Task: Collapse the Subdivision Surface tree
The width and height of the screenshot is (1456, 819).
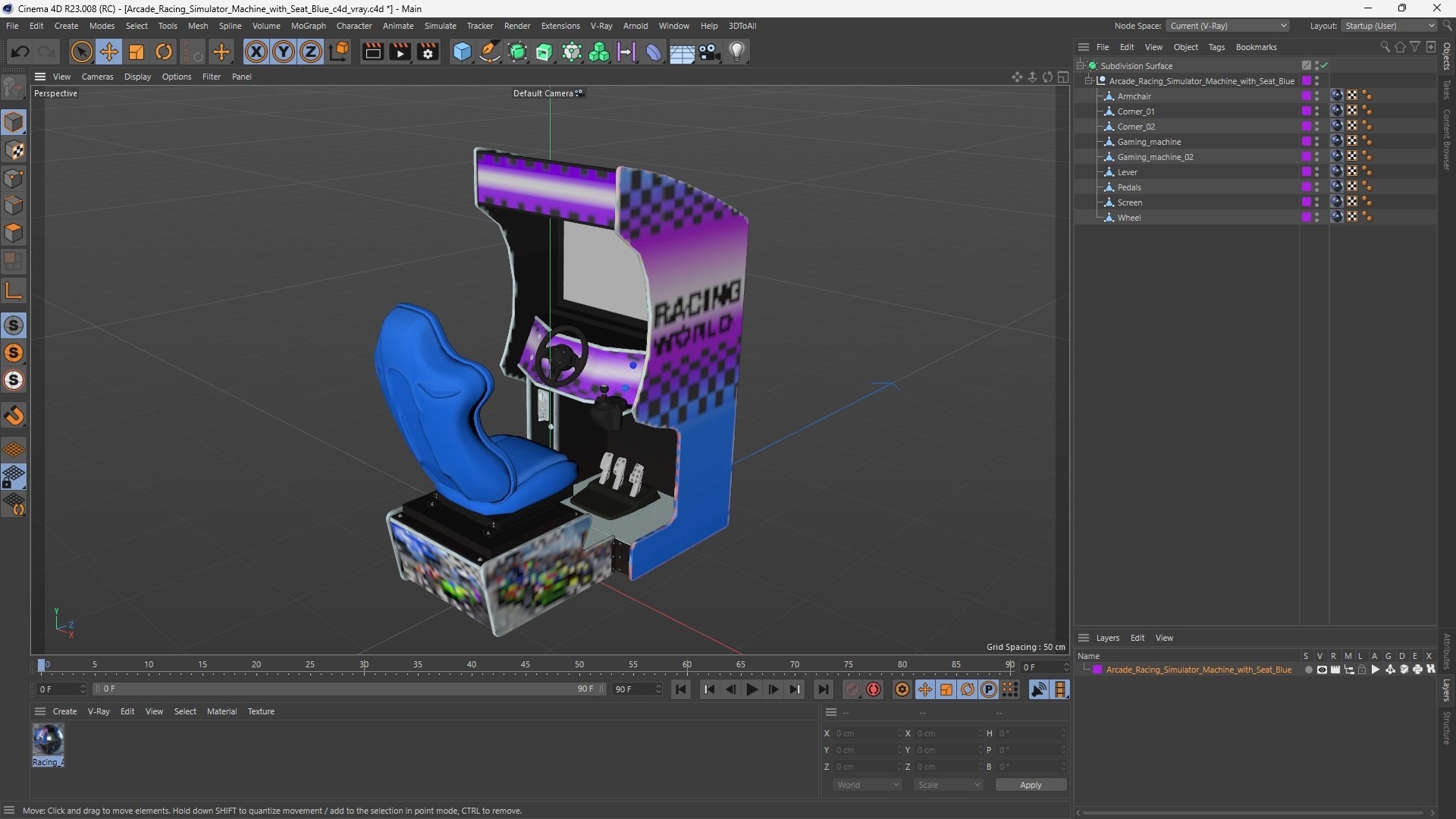Action: click(x=1081, y=66)
